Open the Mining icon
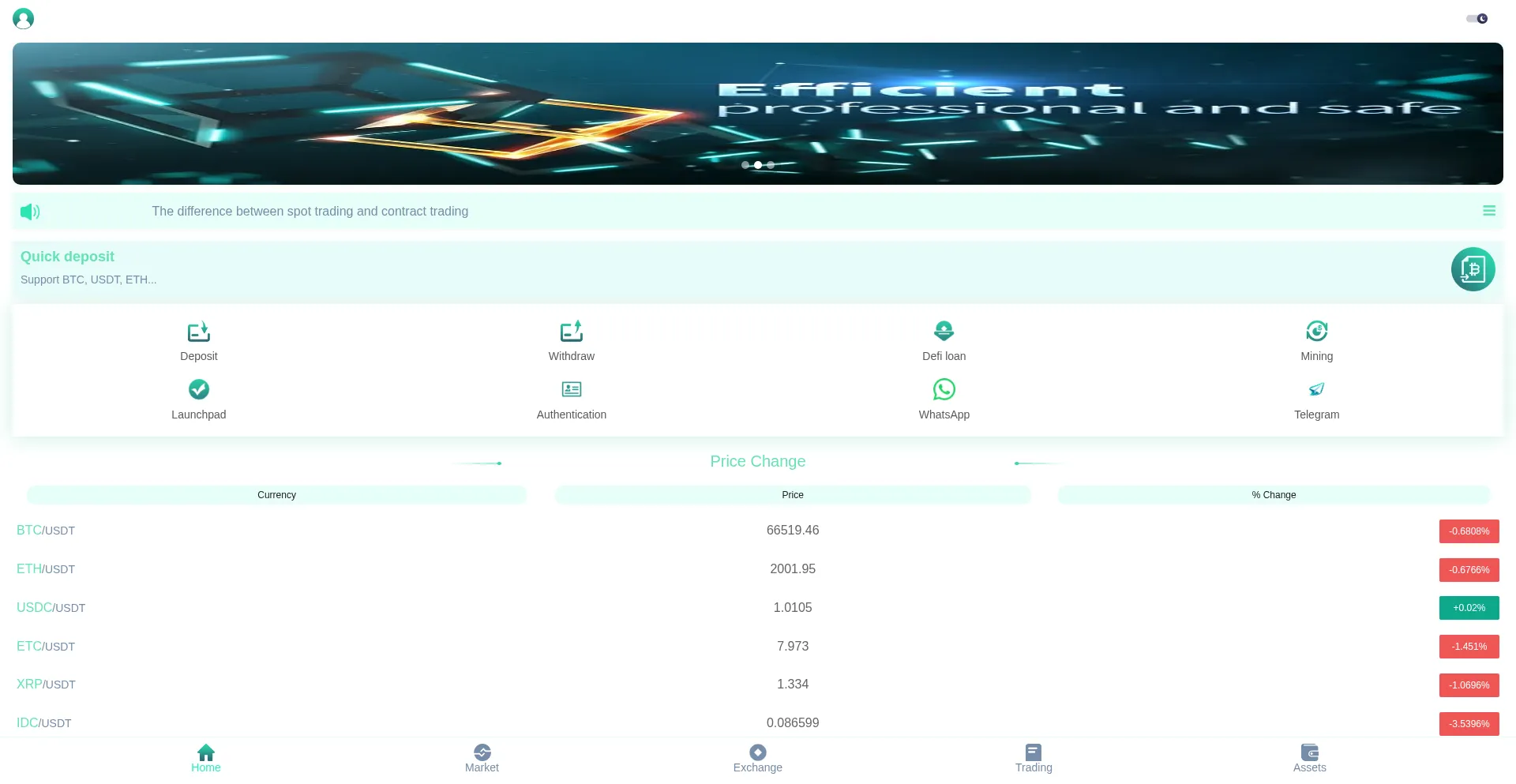Screen dimensions: 1516x784 tap(1317, 331)
